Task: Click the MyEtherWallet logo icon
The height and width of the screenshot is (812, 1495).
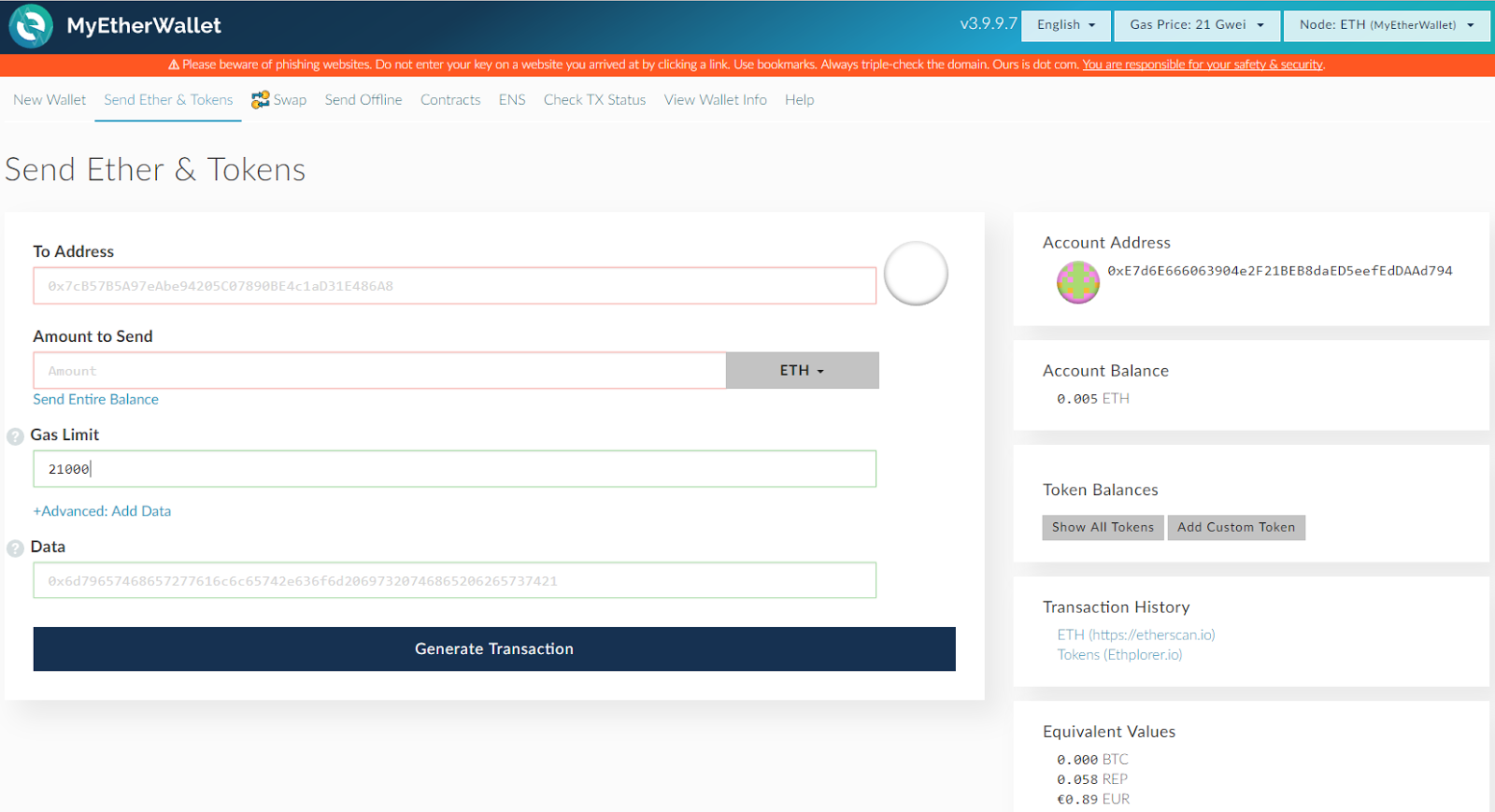Action: click(31, 26)
